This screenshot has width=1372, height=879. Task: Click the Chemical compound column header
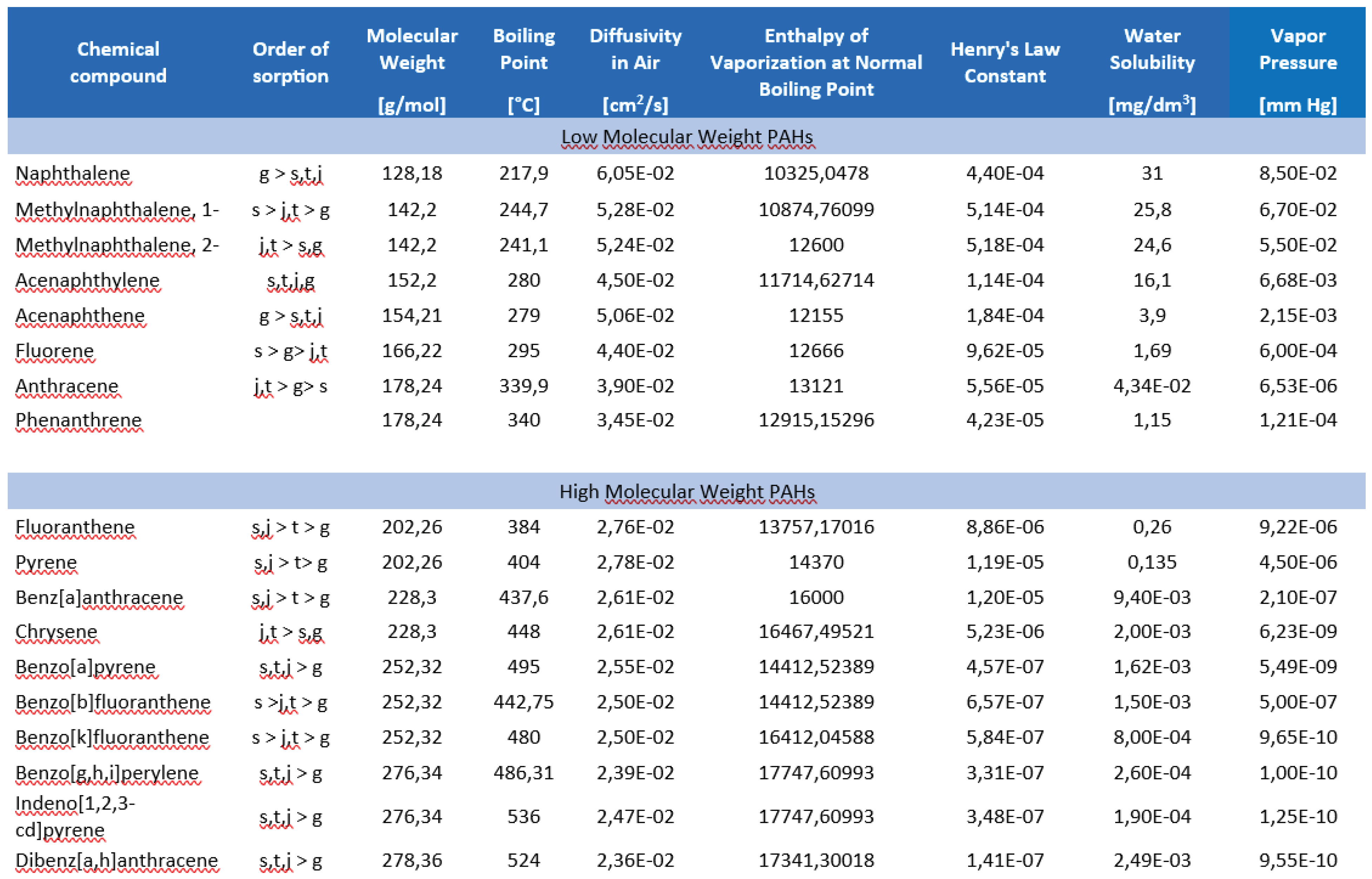coord(118,62)
